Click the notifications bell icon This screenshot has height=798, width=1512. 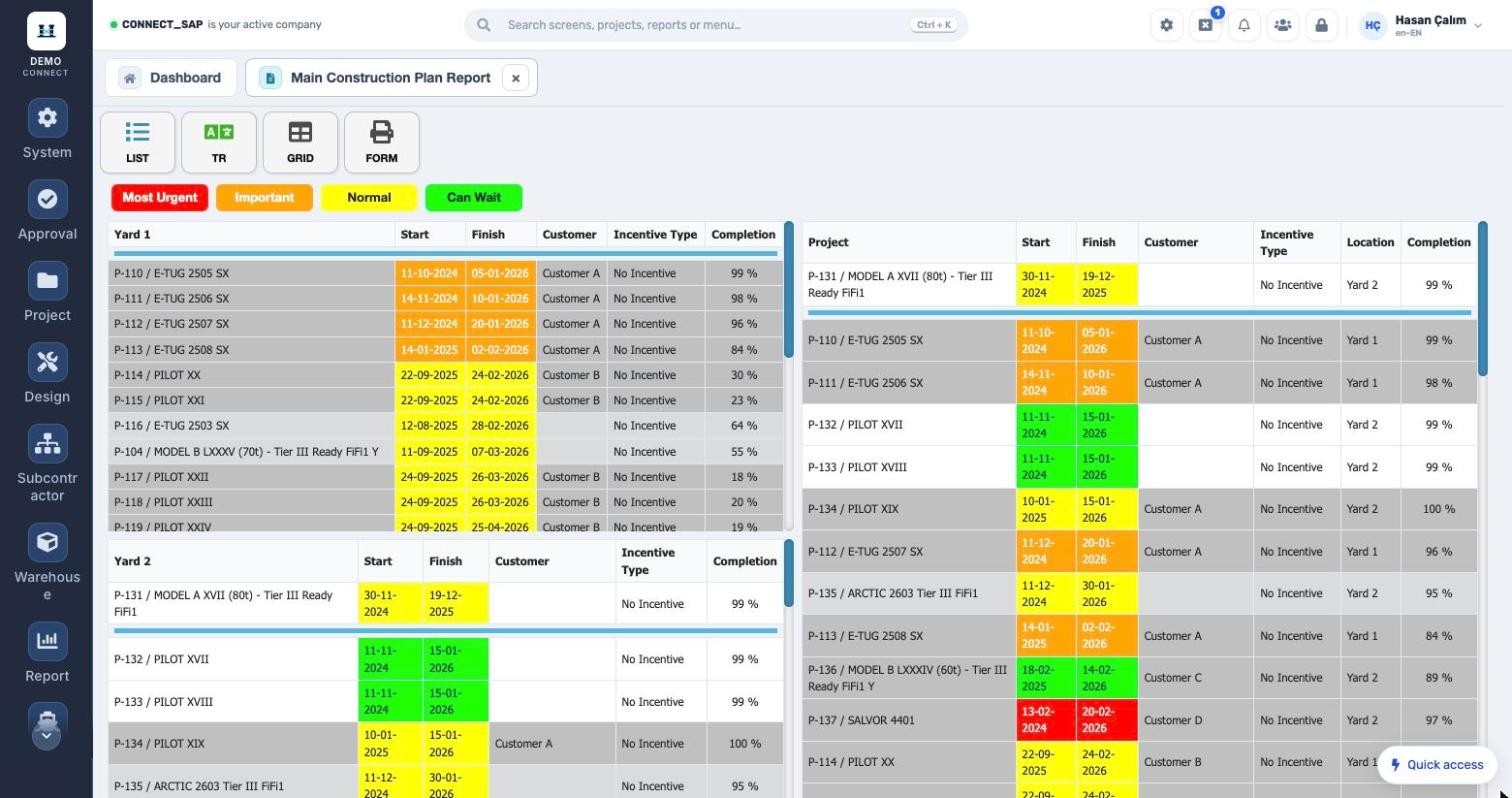click(x=1244, y=25)
